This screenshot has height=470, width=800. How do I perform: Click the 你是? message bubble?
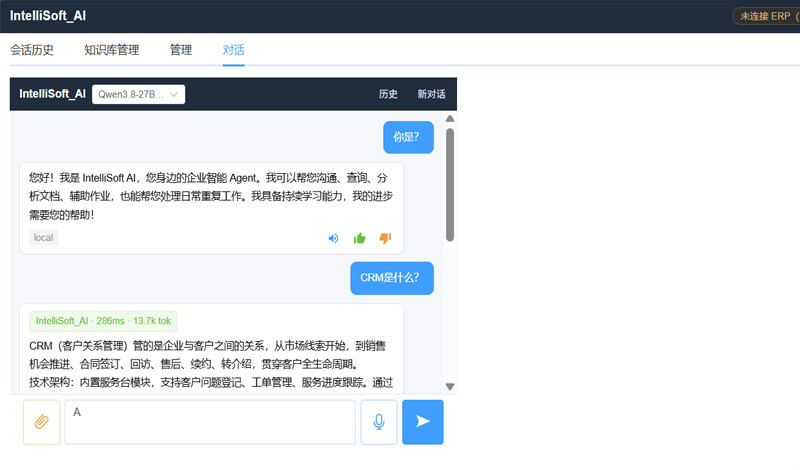[x=408, y=137]
